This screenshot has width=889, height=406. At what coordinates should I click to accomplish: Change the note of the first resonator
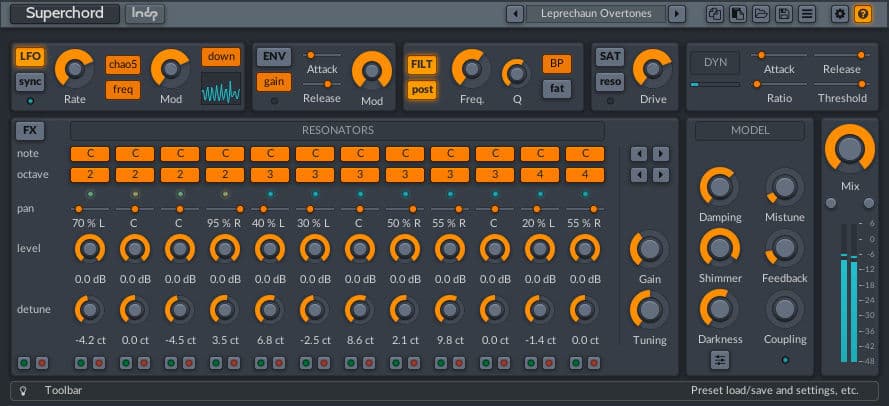tap(90, 154)
